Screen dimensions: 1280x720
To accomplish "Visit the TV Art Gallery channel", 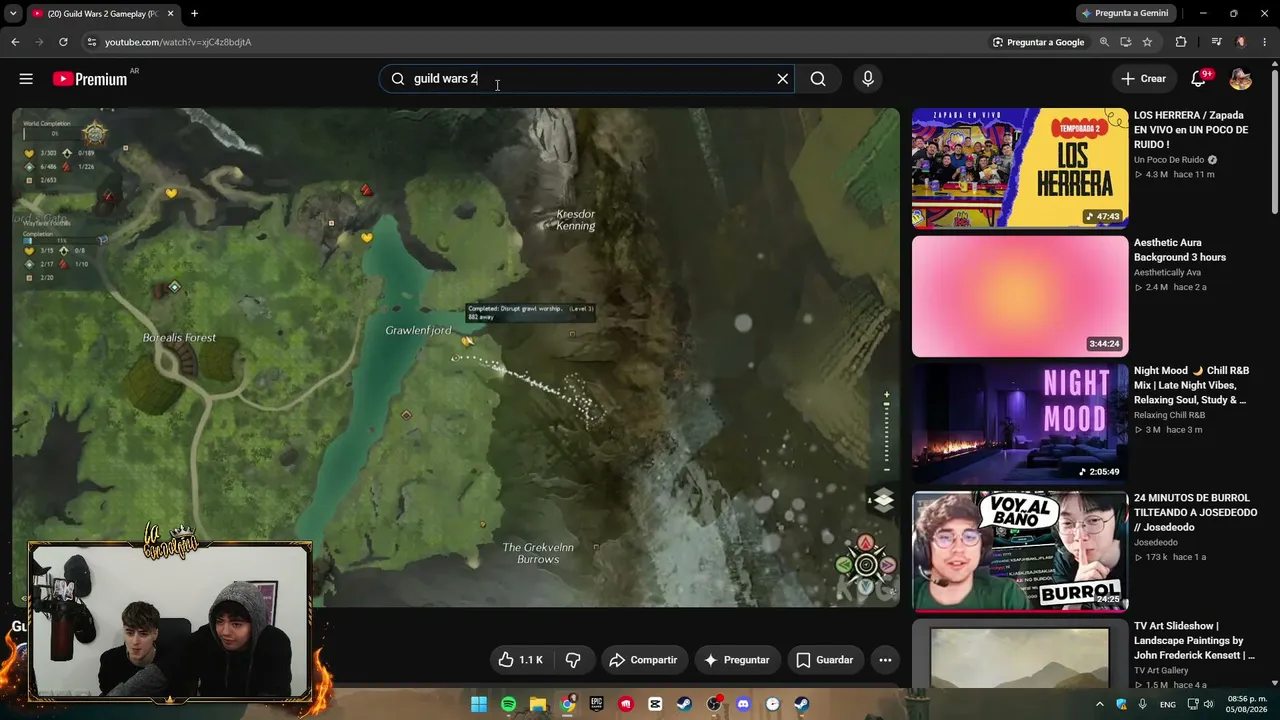I will (x=1161, y=670).
